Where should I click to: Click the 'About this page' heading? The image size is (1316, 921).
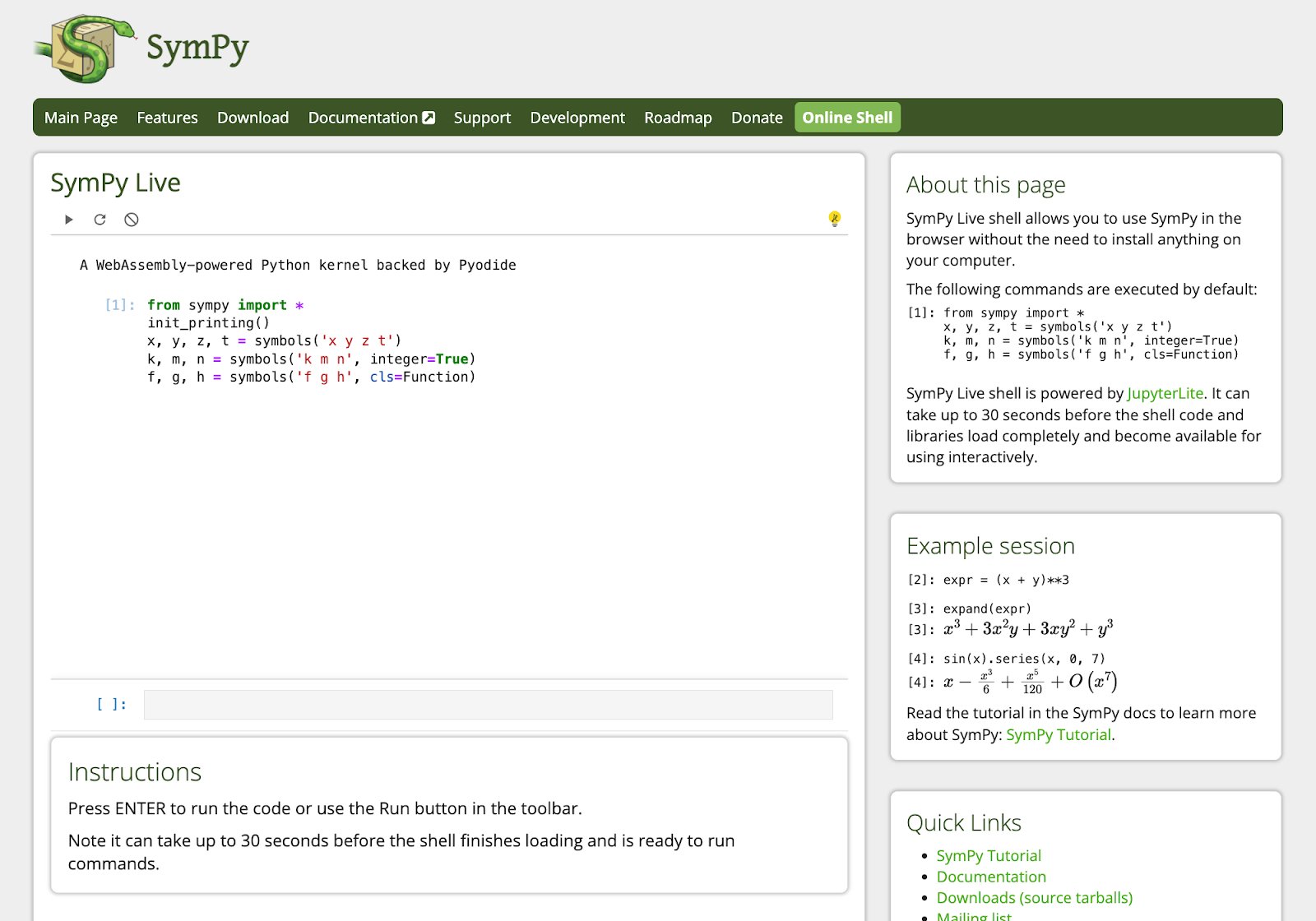pyautogui.click(x=985, y=185)
